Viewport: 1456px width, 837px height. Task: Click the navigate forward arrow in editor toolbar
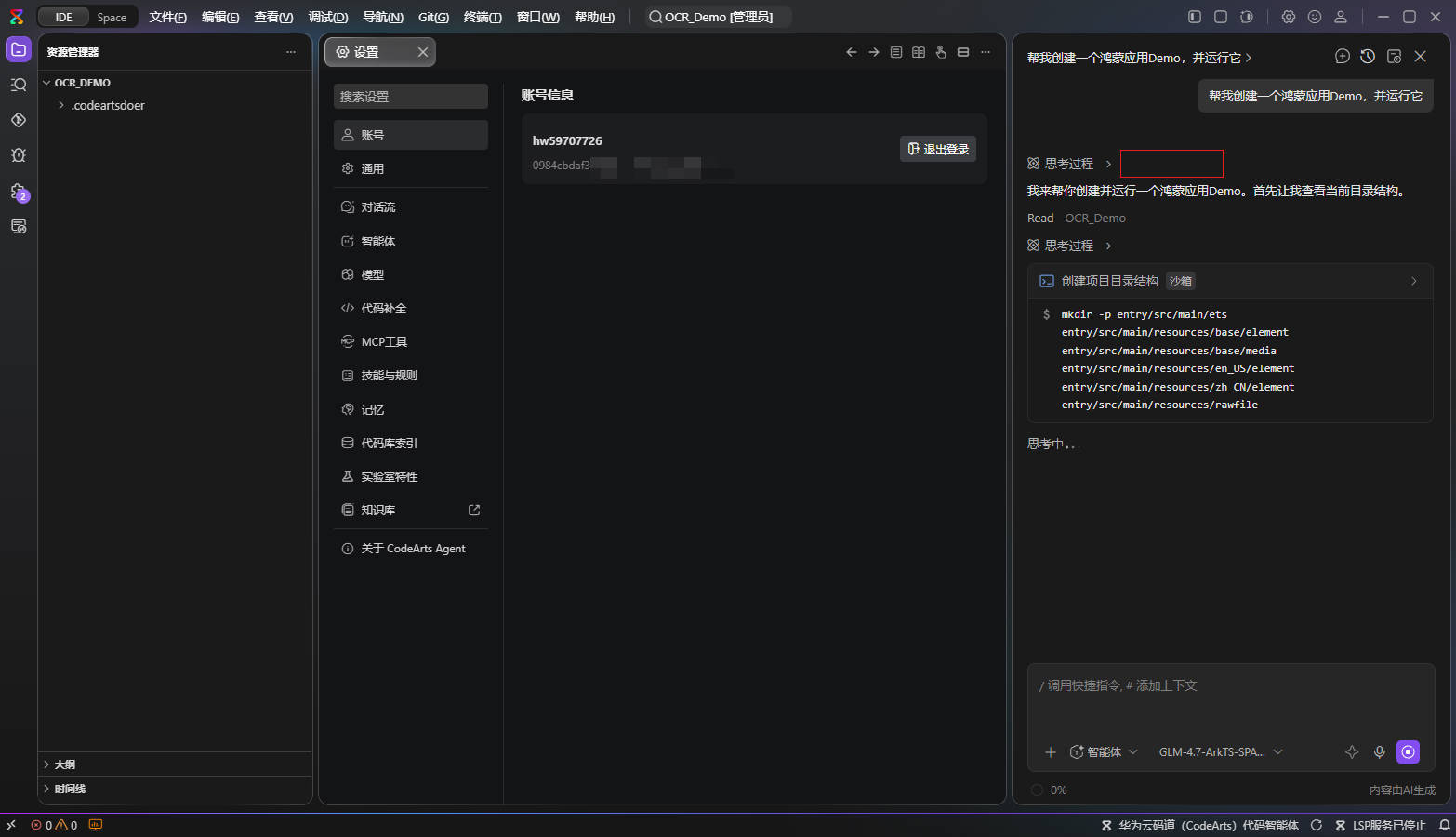tap(874, 52)
